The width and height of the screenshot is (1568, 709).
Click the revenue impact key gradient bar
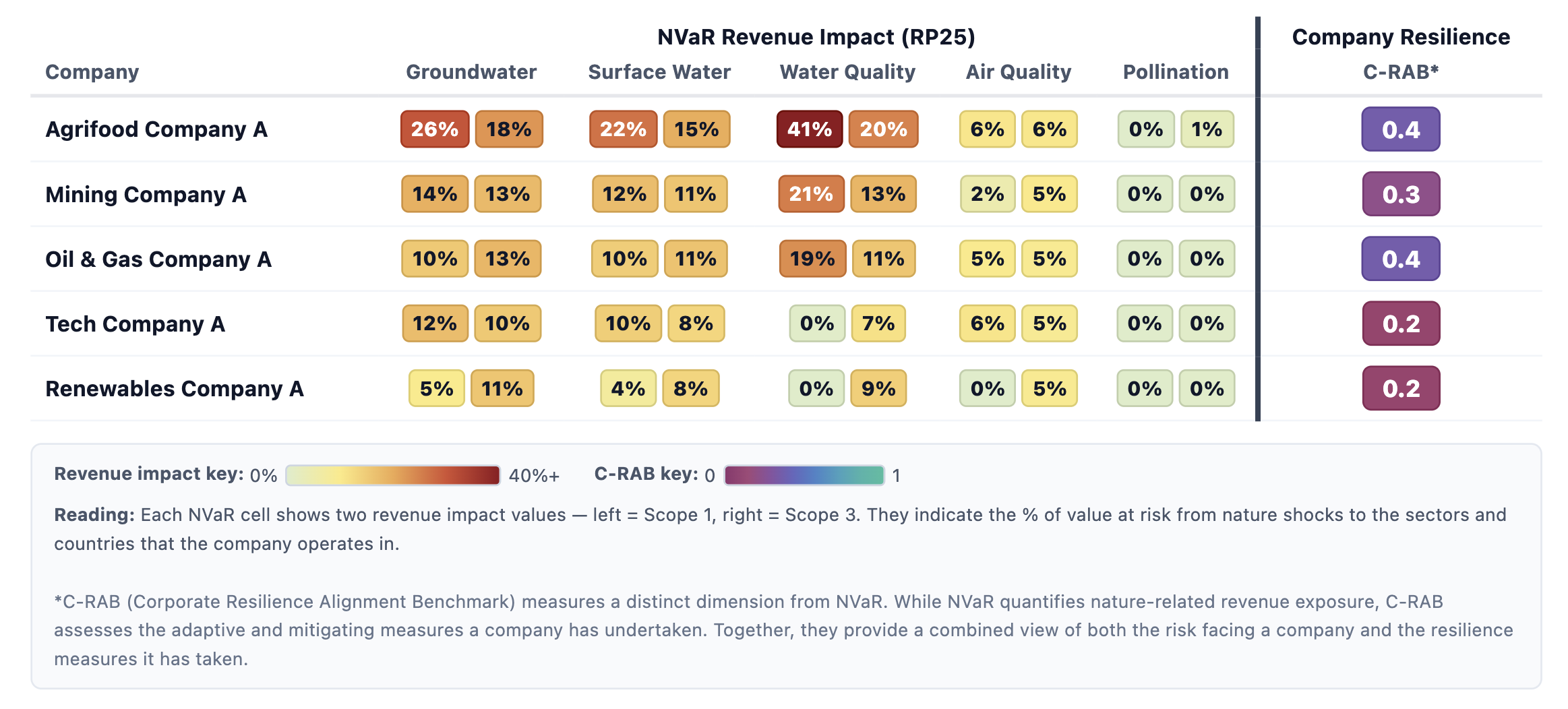392,475
